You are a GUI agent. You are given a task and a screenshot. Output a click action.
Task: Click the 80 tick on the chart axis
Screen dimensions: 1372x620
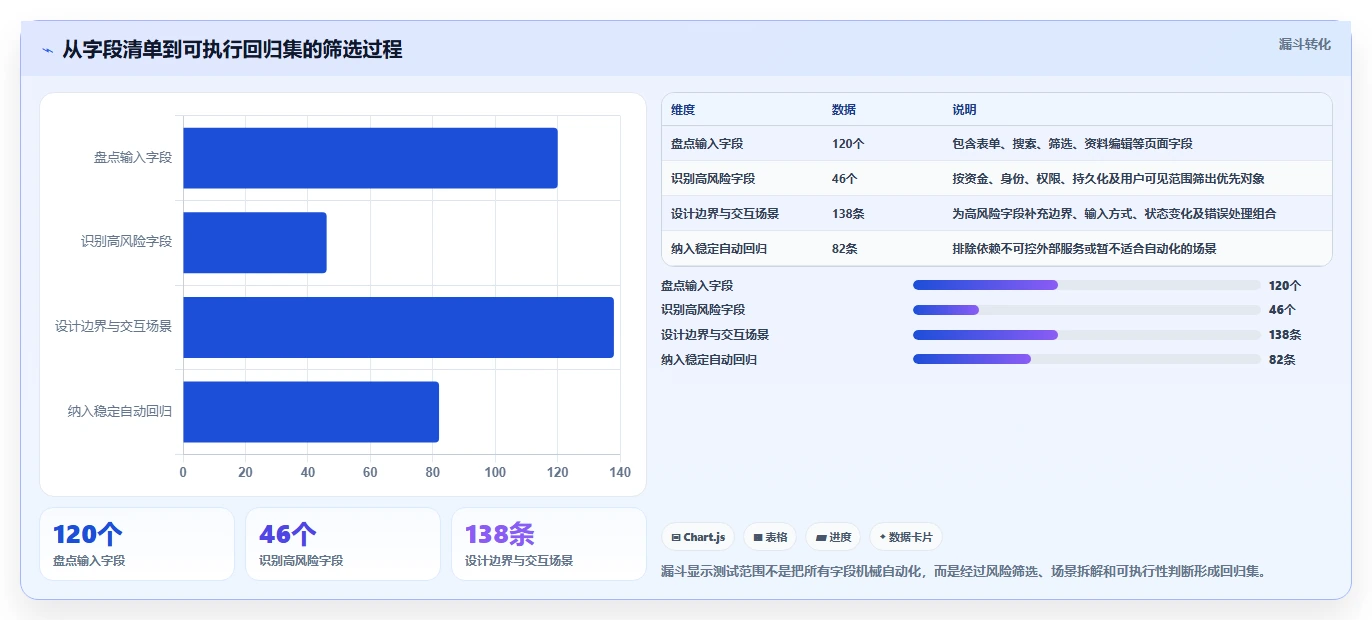click(x=433, y=472)
